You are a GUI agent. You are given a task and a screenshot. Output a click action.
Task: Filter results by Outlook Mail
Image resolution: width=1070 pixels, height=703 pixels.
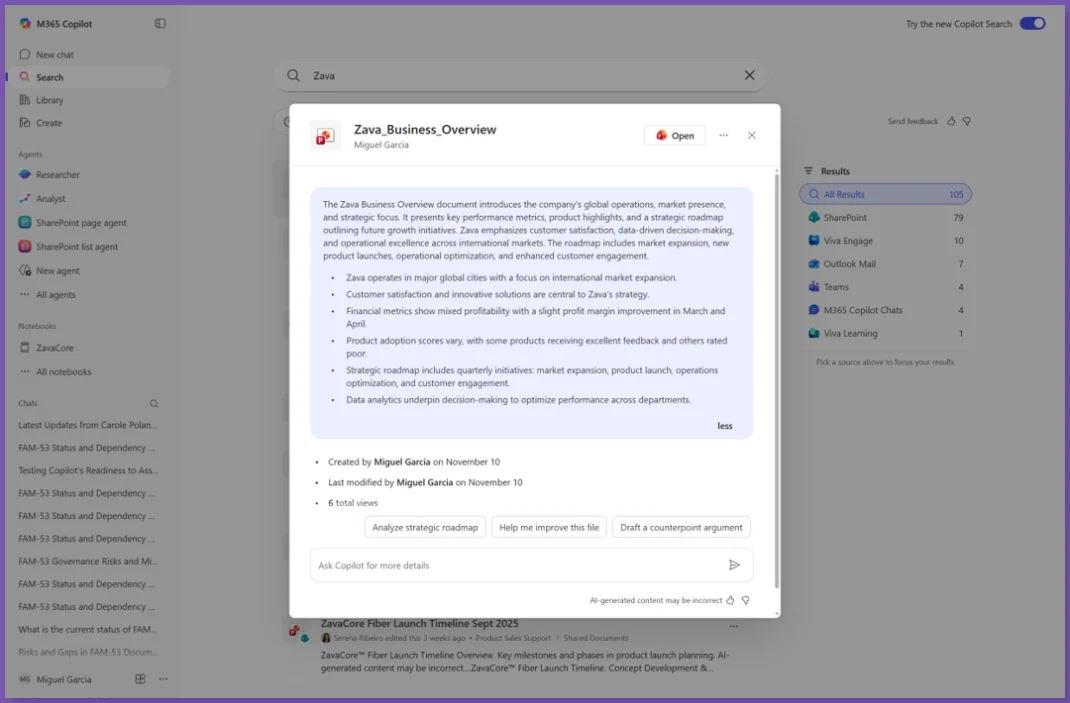[x=849, y=264]
